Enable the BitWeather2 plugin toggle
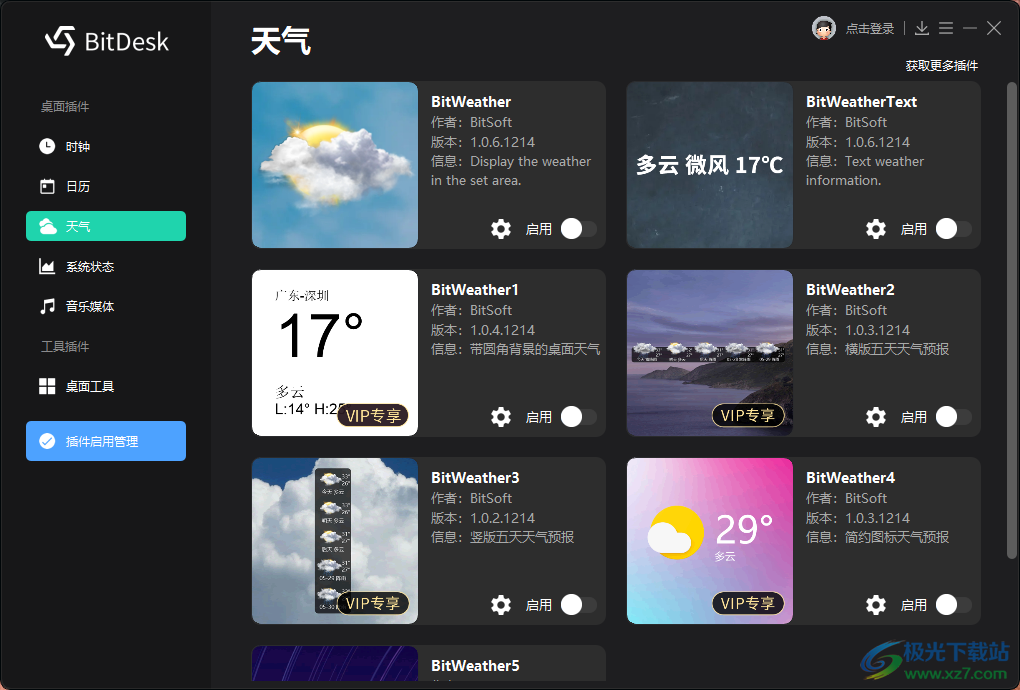The image size is (1020, 690). [x=953, y=417]
